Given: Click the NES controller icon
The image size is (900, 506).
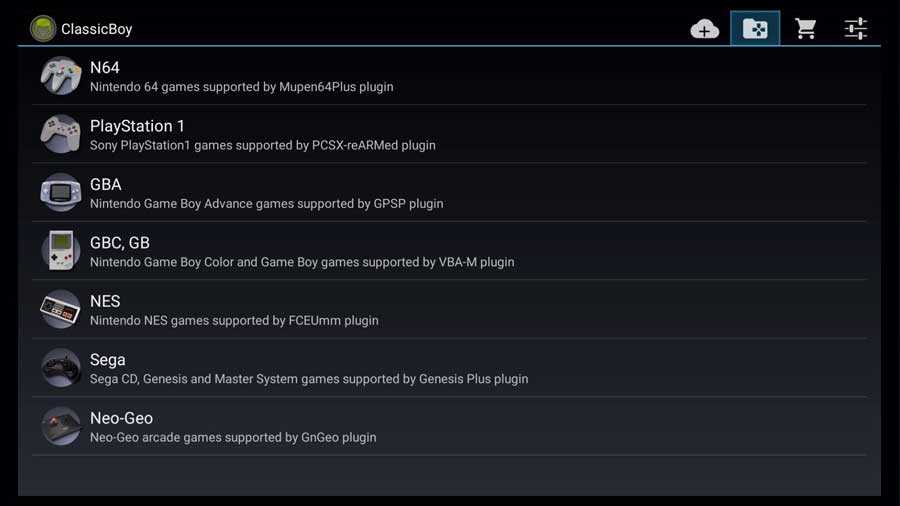Looking at the screenshot, I should point(60,309).
